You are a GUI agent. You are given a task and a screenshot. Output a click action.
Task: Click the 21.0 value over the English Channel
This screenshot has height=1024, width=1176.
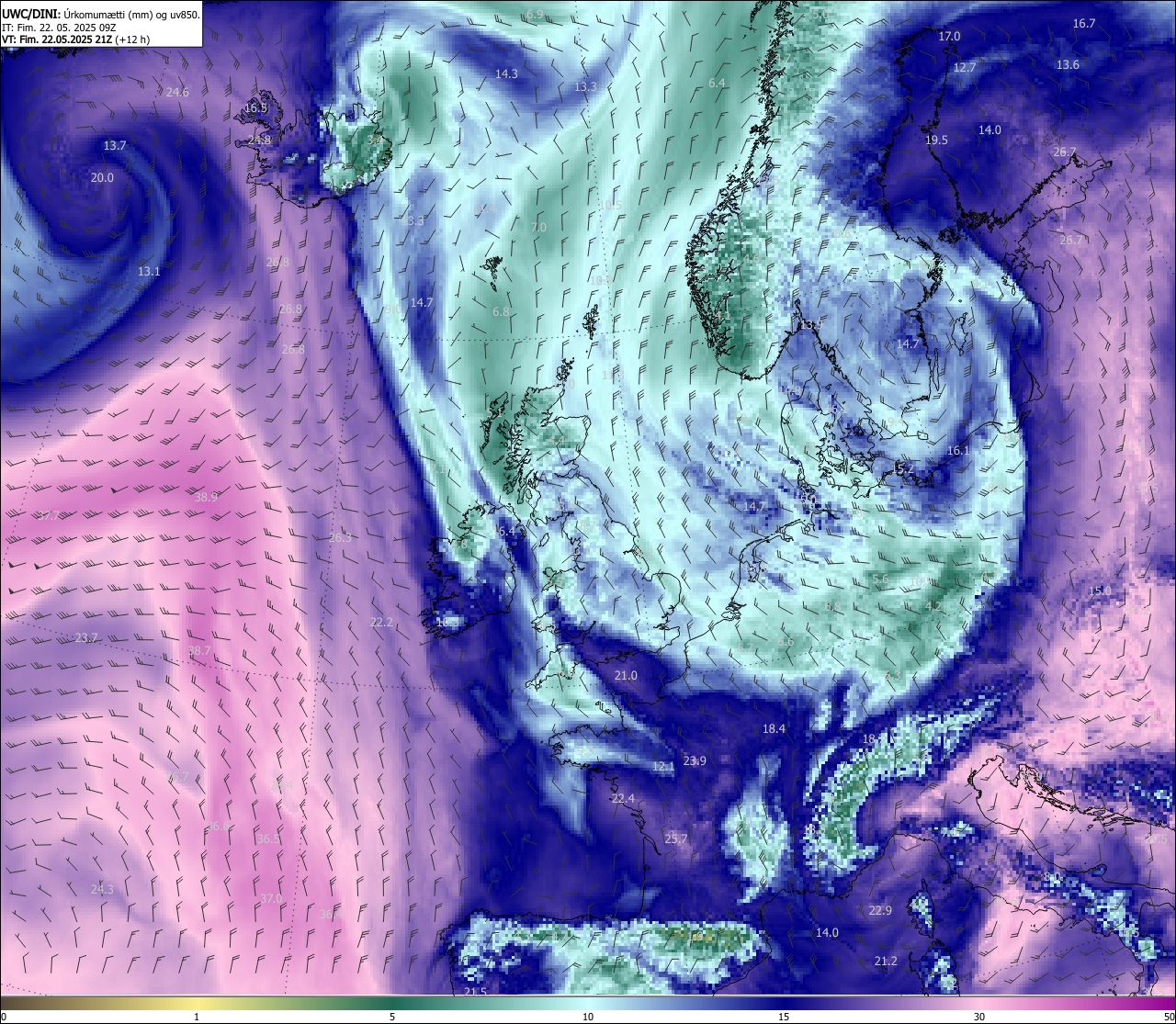tap(626, 675)
